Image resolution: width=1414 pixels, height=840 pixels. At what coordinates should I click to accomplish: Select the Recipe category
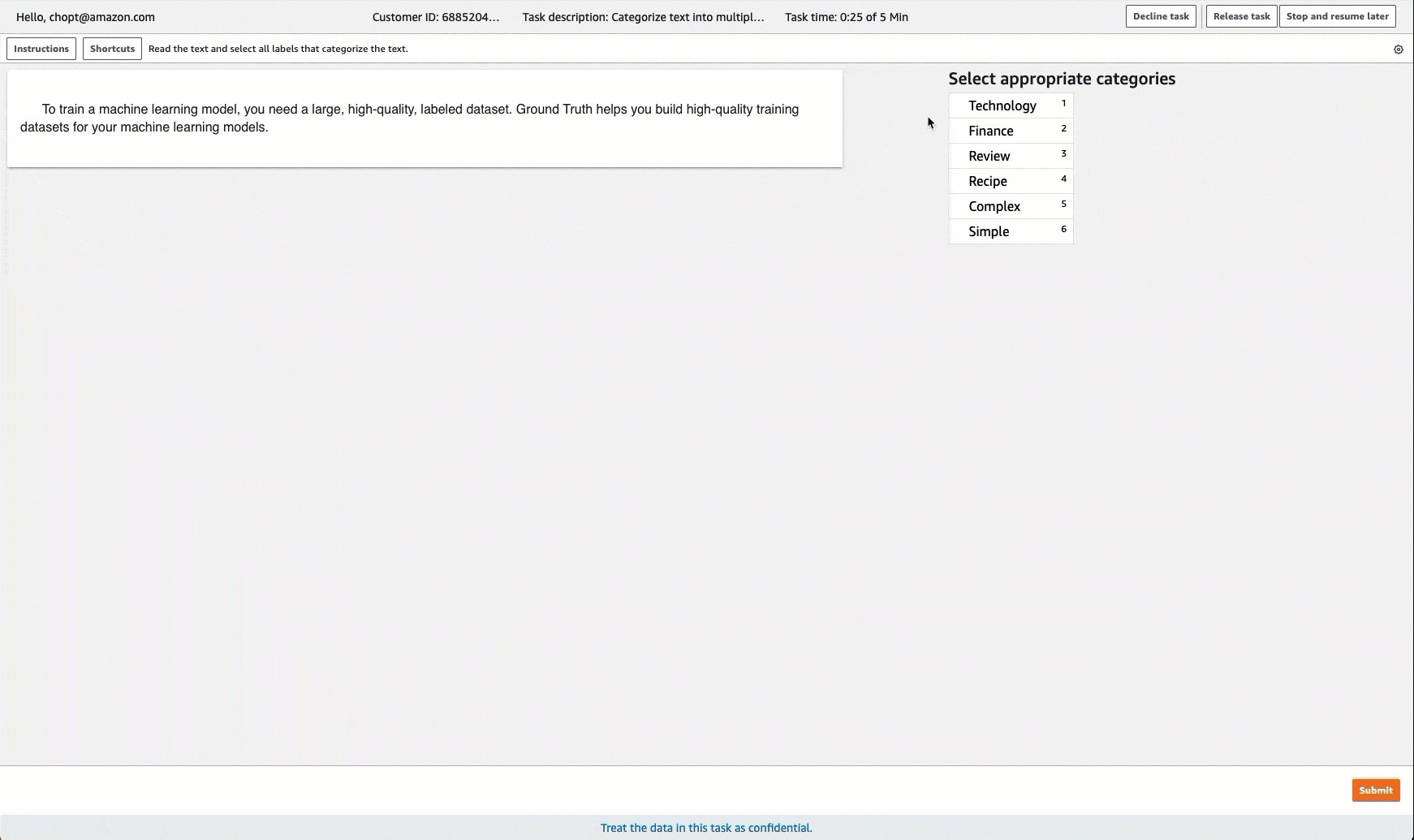[987, 181]
